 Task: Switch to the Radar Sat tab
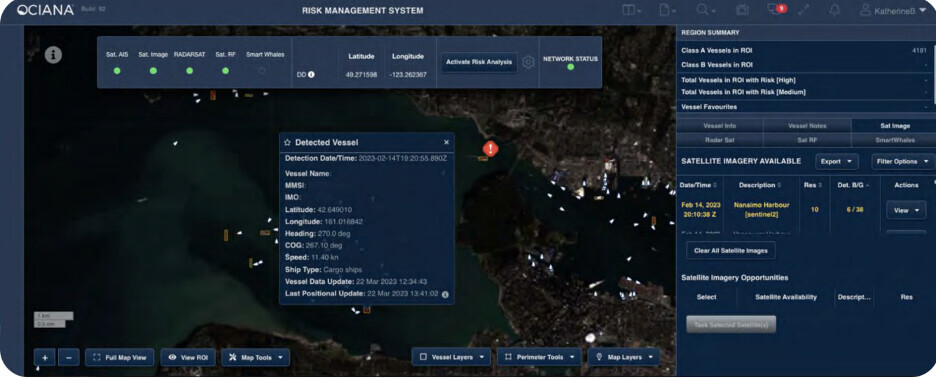pos(719,140)
